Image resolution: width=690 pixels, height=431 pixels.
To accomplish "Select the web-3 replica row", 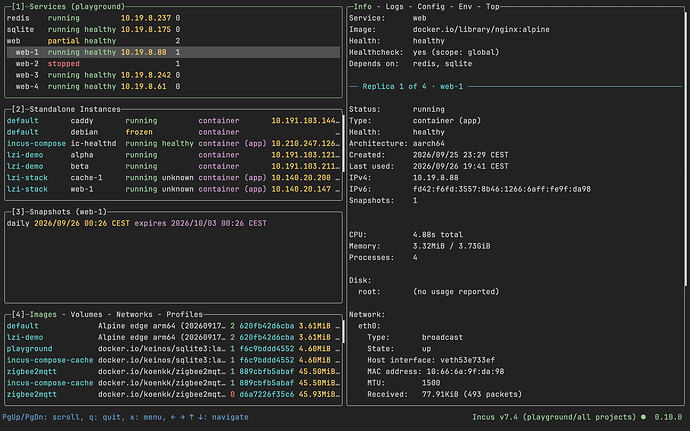I will 173,75.
